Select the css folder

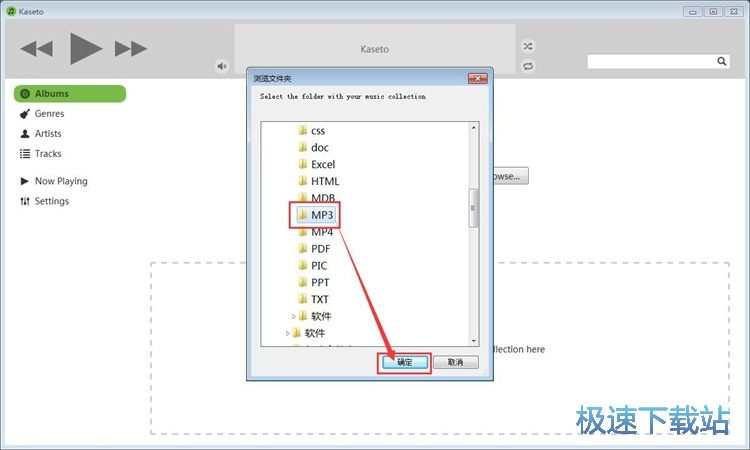coord(311,131)
